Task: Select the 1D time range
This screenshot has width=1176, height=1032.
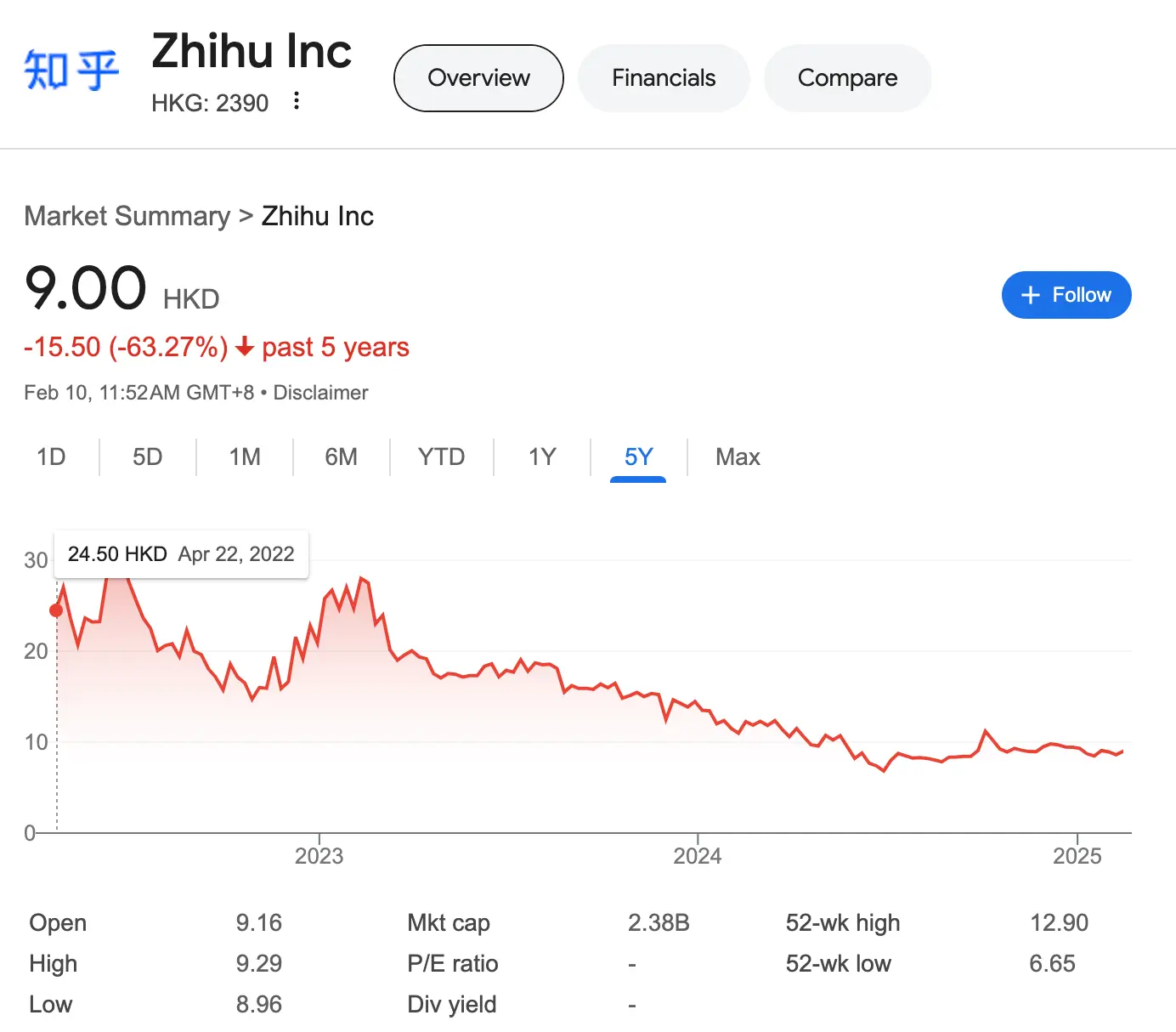Action: (x=51, y=457)
